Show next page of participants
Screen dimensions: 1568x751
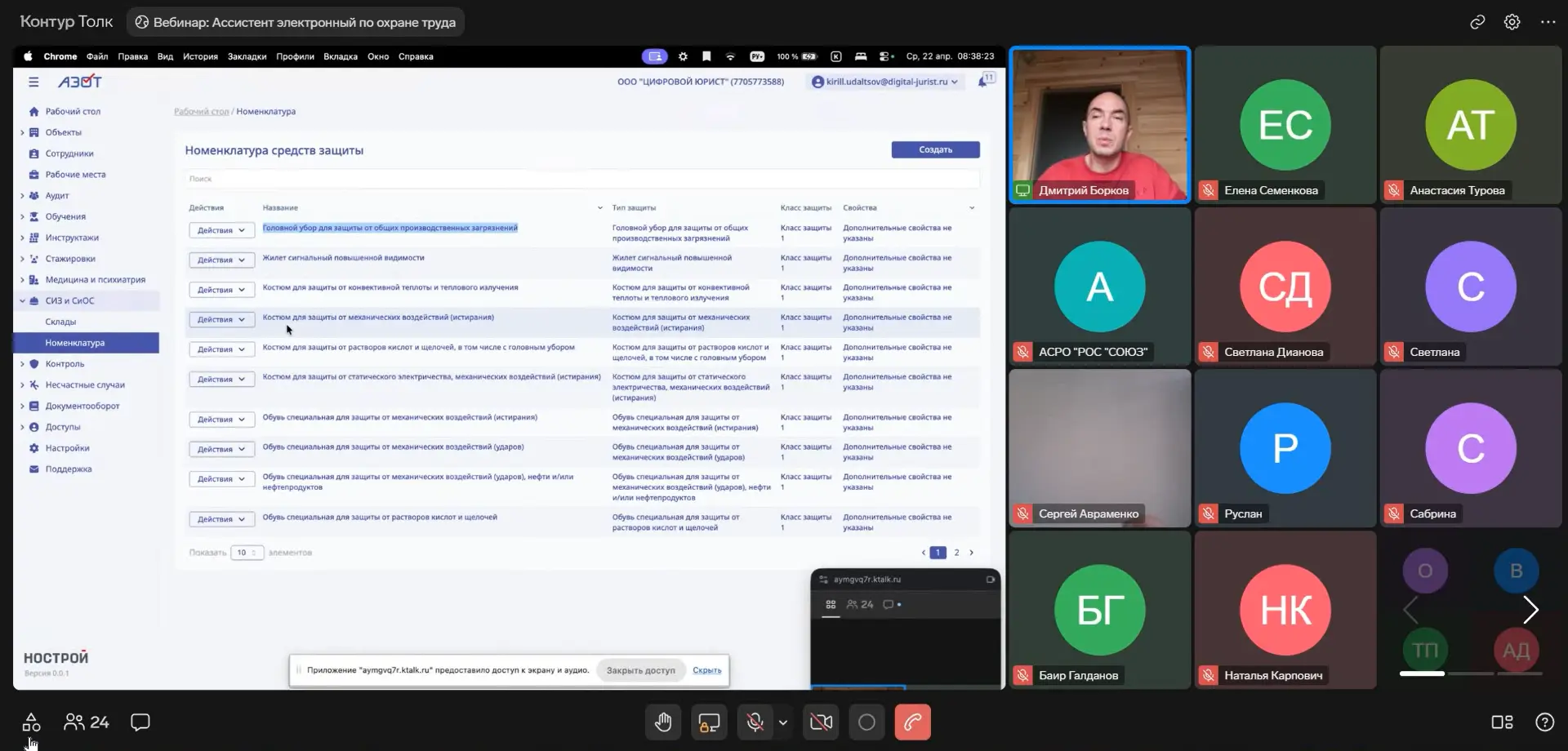coord(1530,610)
